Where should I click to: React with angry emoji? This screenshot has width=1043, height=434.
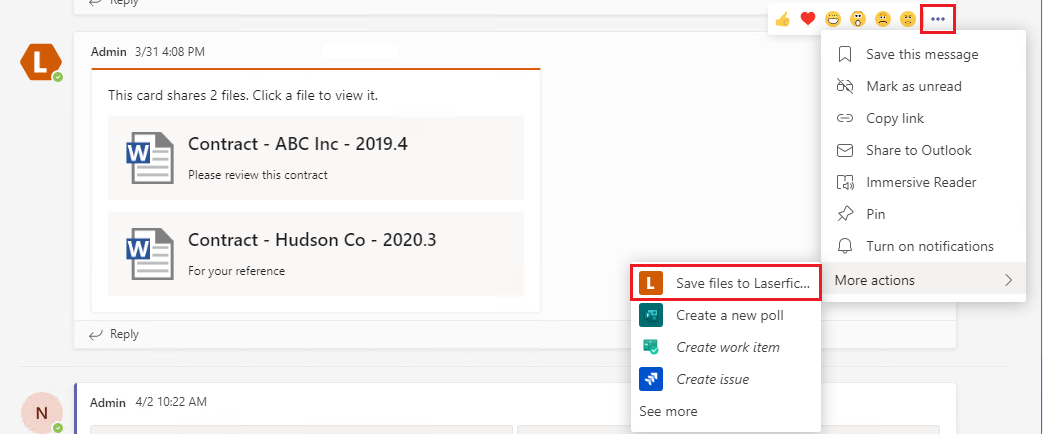point(908,19)
